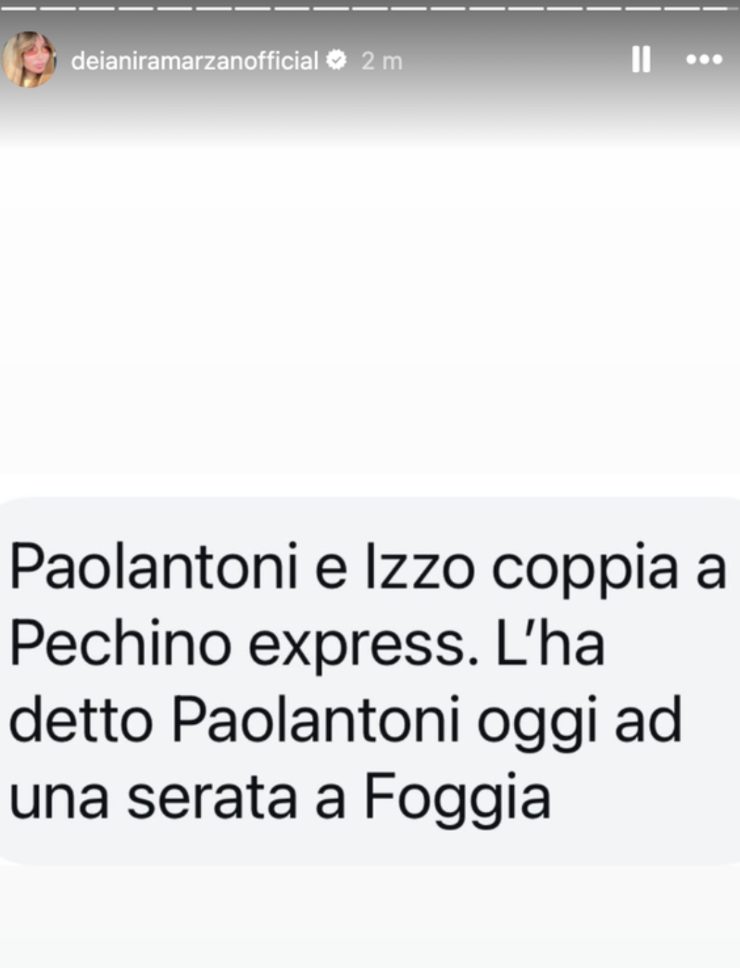Tap the blank white area above the message

tap(370, 309)
